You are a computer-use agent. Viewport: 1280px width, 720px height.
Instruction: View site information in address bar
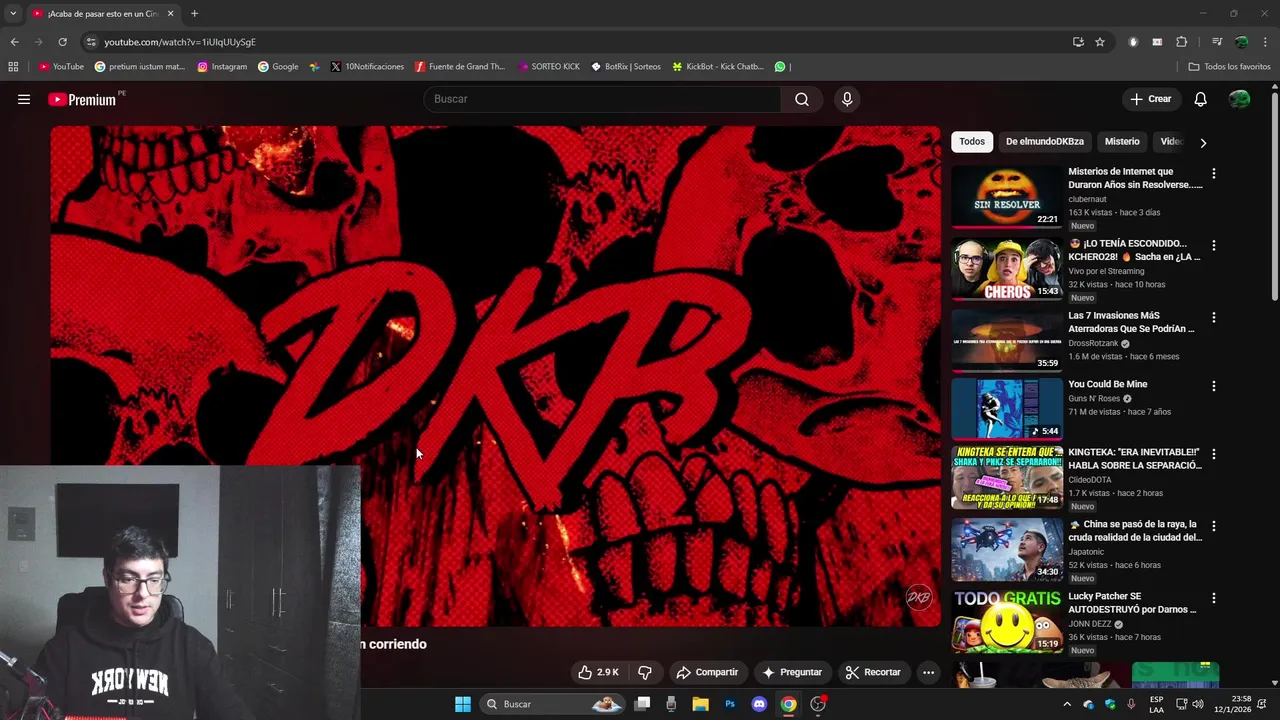coord(91,42)
